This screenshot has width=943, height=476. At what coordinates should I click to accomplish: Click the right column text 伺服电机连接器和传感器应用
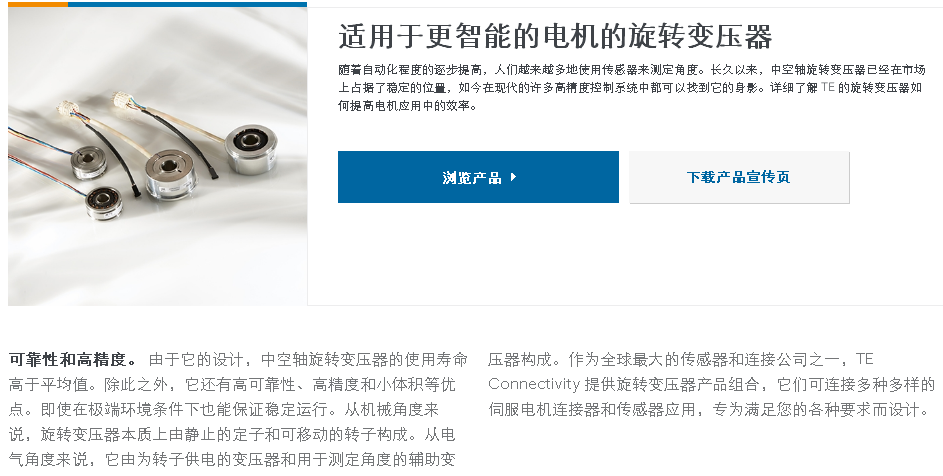click(592, 410)
